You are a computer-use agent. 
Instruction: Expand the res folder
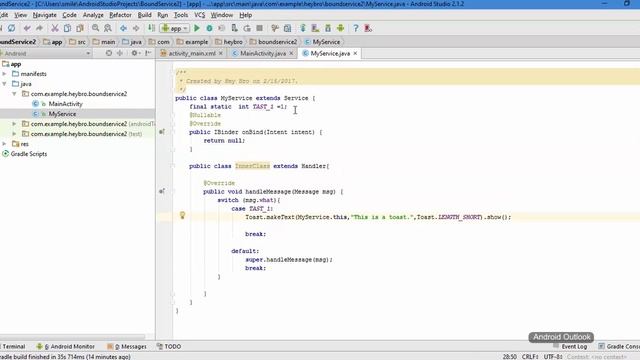click(4, 144)
